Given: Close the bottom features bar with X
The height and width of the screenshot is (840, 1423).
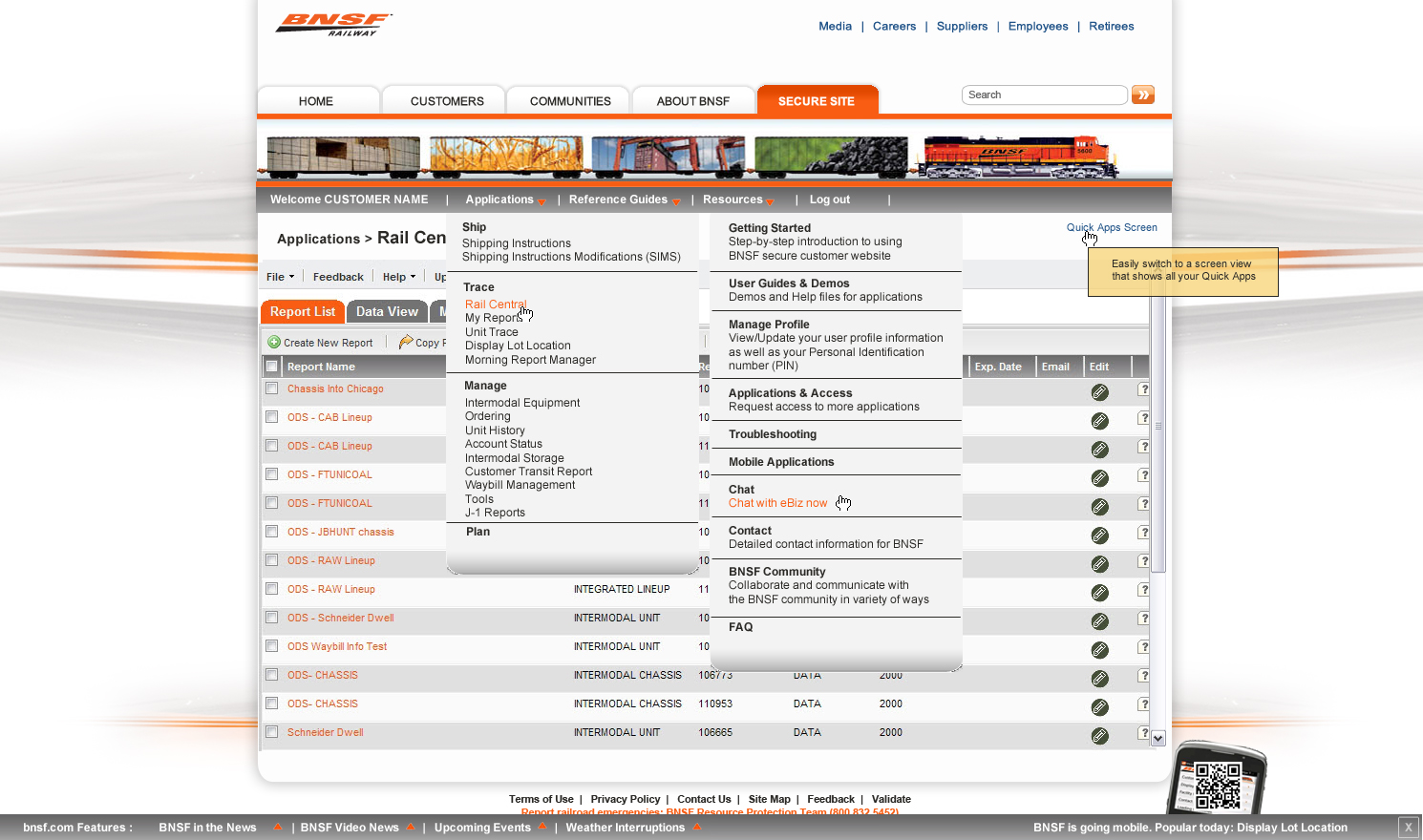Looking at the screenshot, I should coord(1408,828).
